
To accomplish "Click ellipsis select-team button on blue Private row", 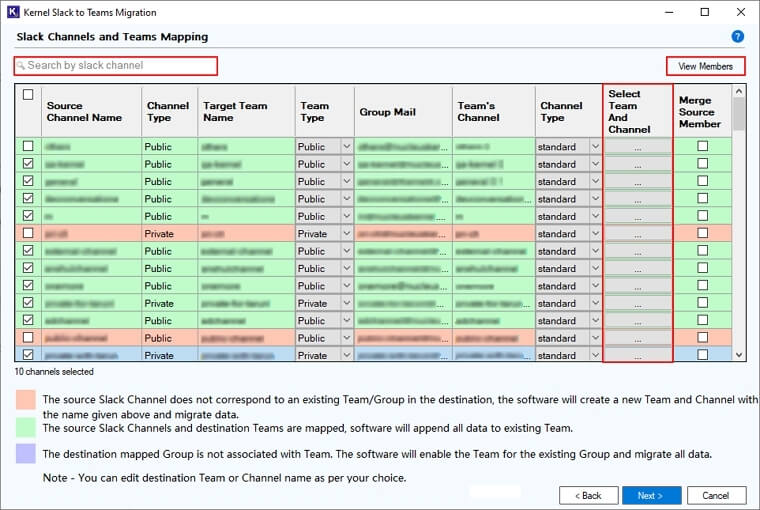I will tap(638, 355).
